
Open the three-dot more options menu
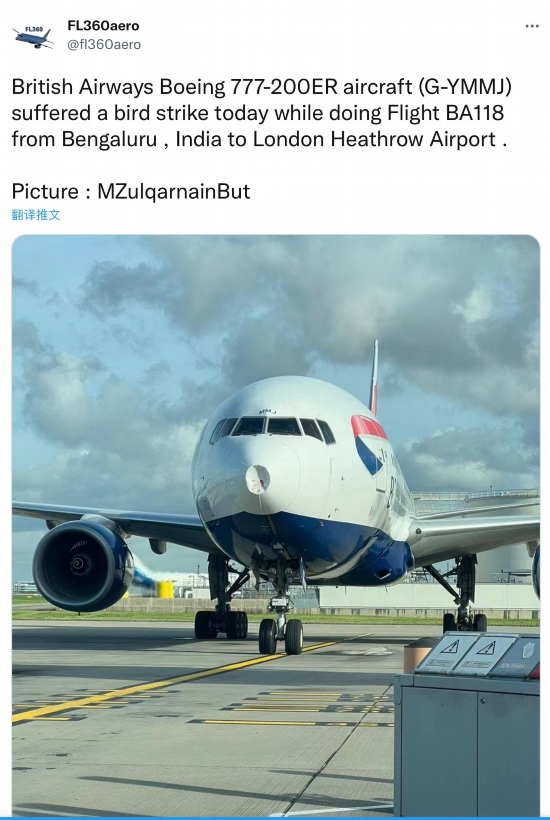pos(532,26)
